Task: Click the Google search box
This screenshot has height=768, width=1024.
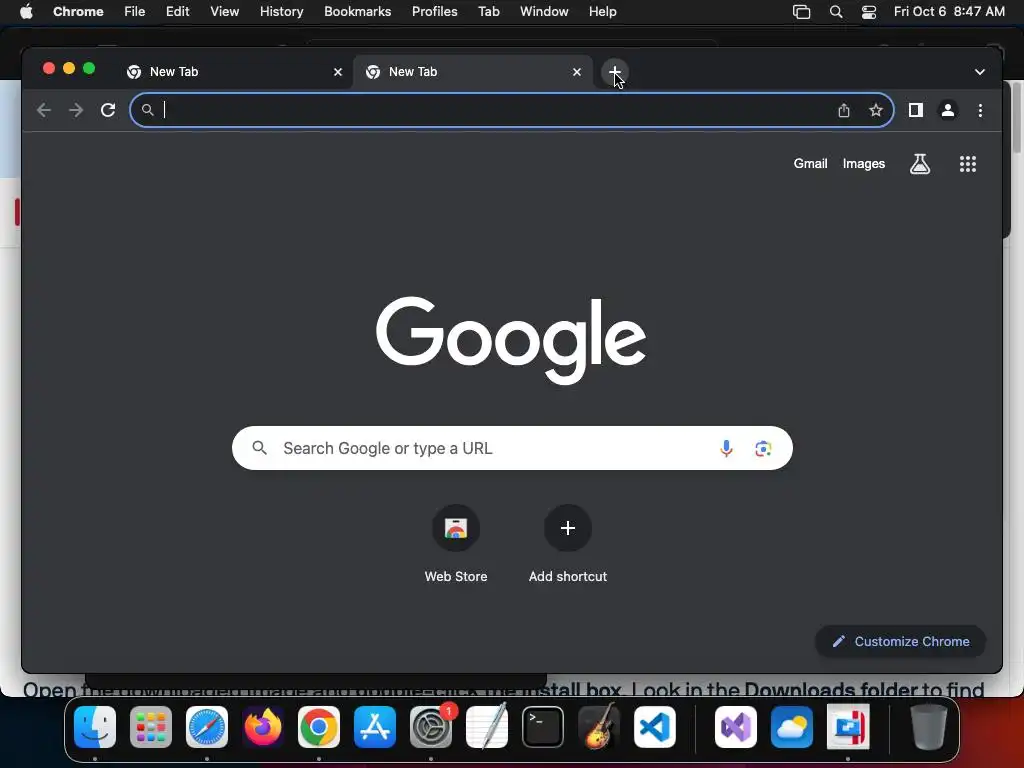Action: [512, 449]
